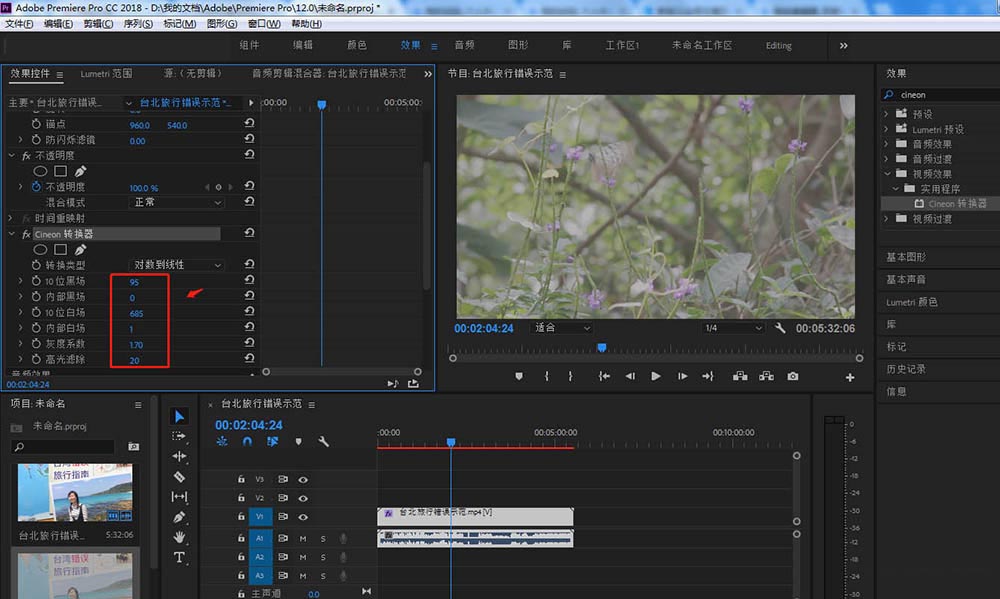The width and height of the screenshot is (1000, 599).
Task: Click the Add Marker icon in the timeline
Action: 298,441
